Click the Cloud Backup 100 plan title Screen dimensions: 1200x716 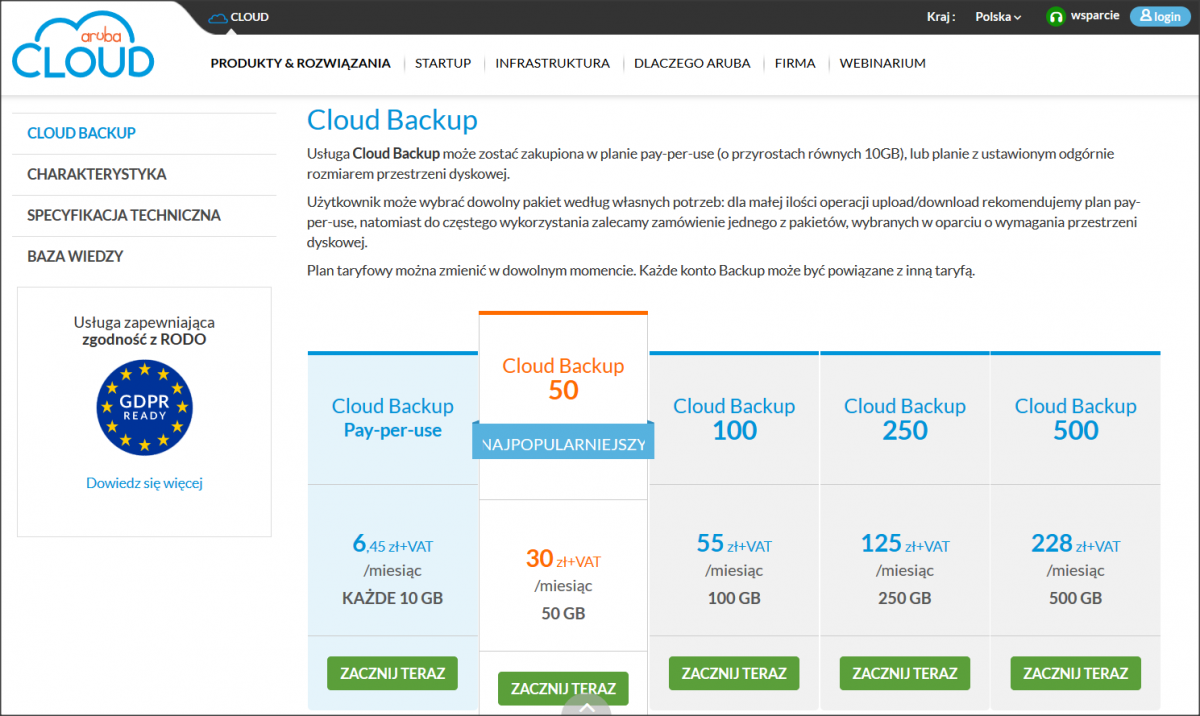(734, 418)
